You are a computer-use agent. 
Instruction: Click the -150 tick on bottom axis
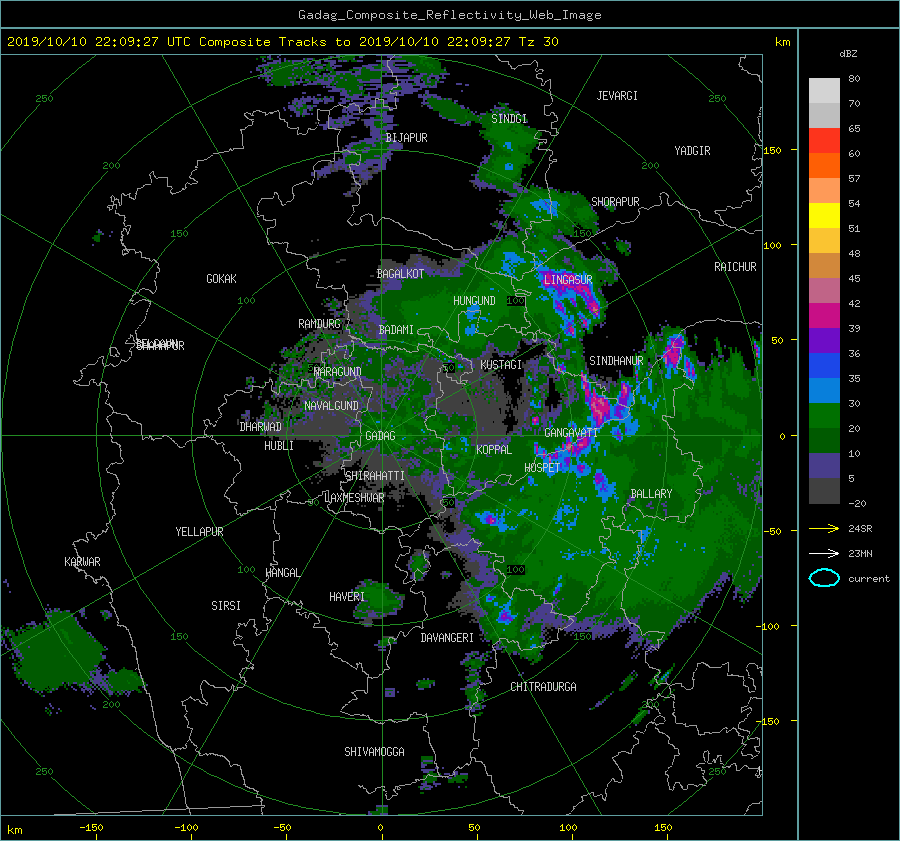(x=91, y=828)
